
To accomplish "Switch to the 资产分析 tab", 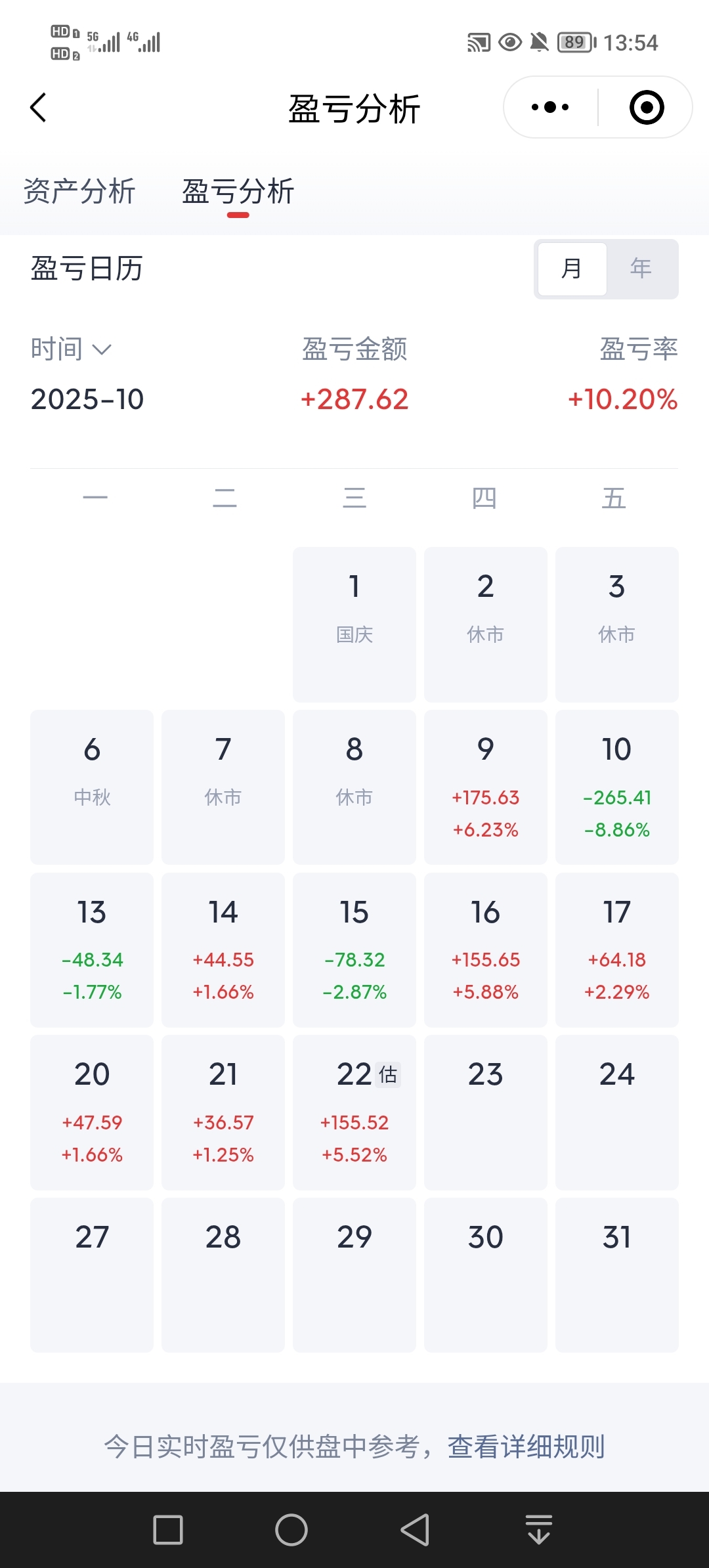I will (79, 192).
